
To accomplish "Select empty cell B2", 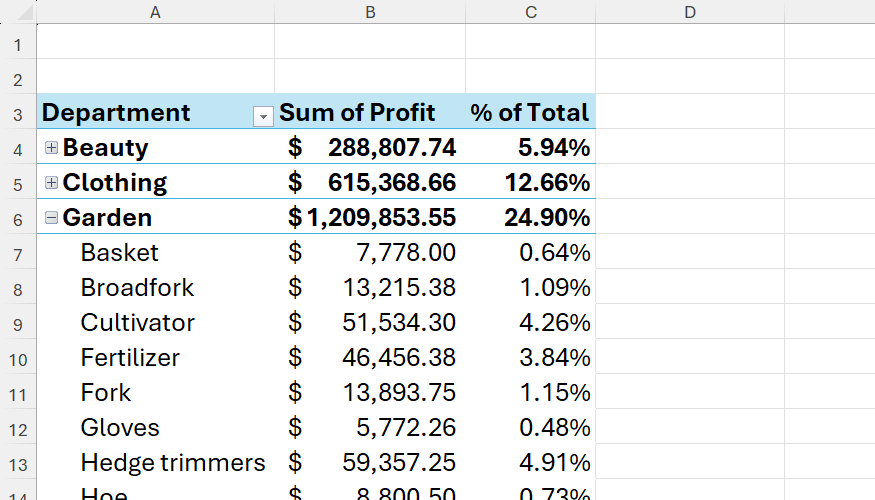I will point(370,76).
